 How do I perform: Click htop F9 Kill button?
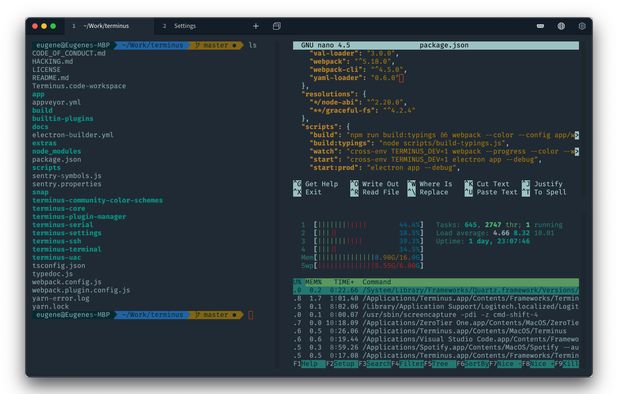567,364
